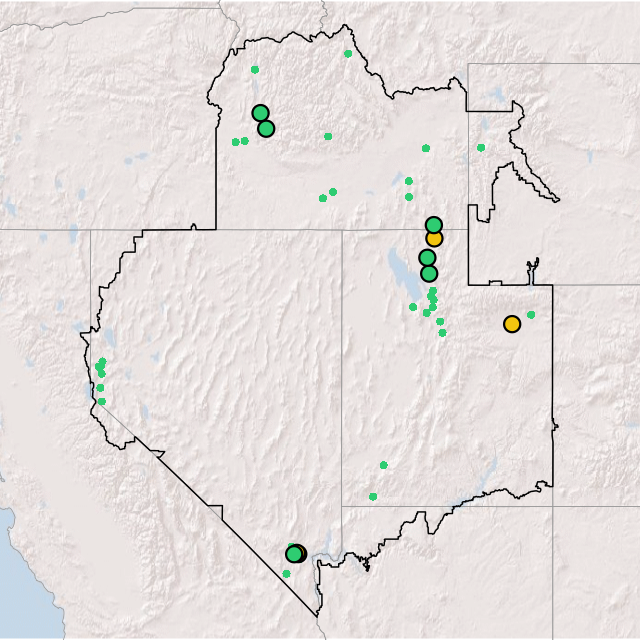Click the upper dot of the two south-central green dots
This screenshot has height=640, width=640.
[383, 465]
